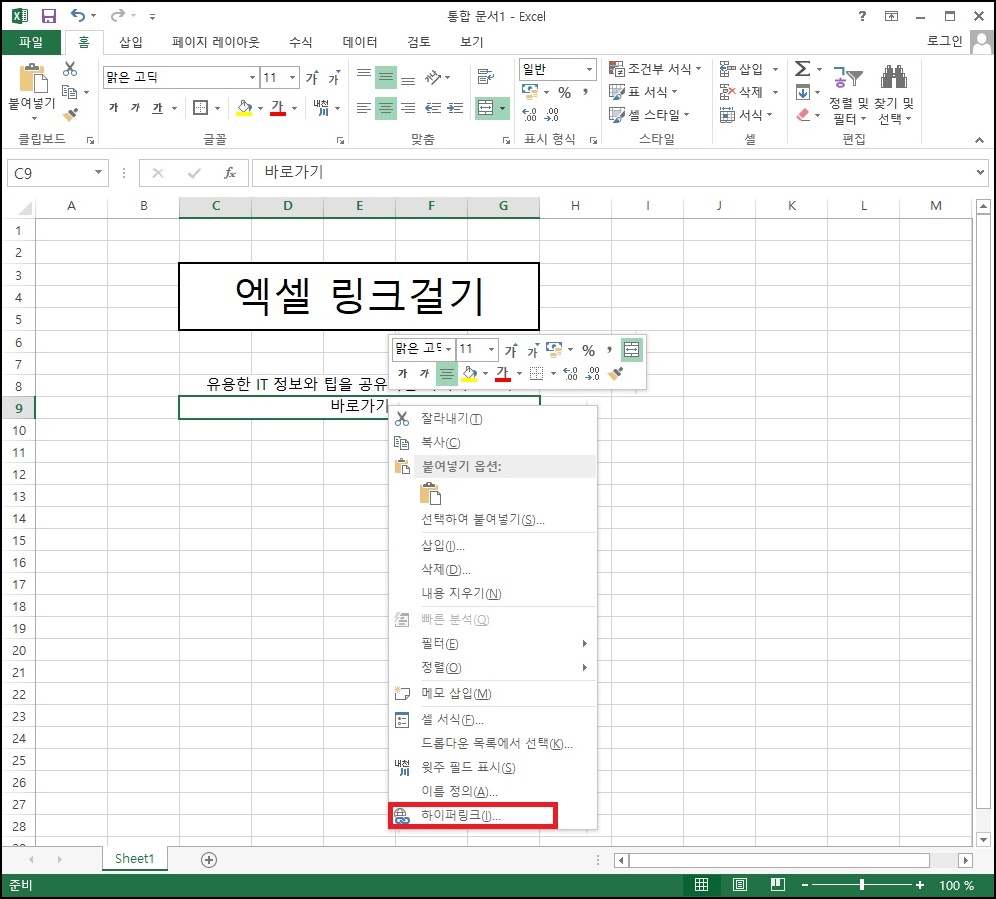Click the format painter in mini toolbar
Viewport: 996px width, 899px height.
click(x=615, y=374)
